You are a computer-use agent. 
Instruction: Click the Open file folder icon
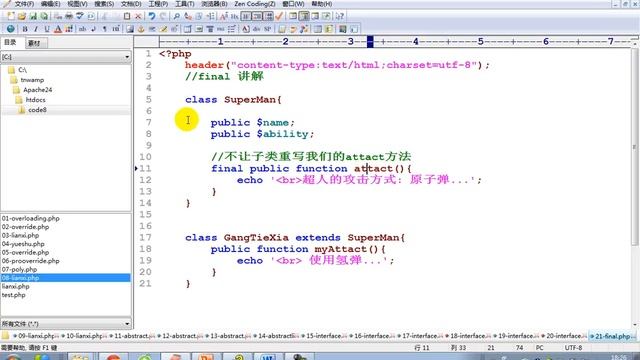(22, 16)
